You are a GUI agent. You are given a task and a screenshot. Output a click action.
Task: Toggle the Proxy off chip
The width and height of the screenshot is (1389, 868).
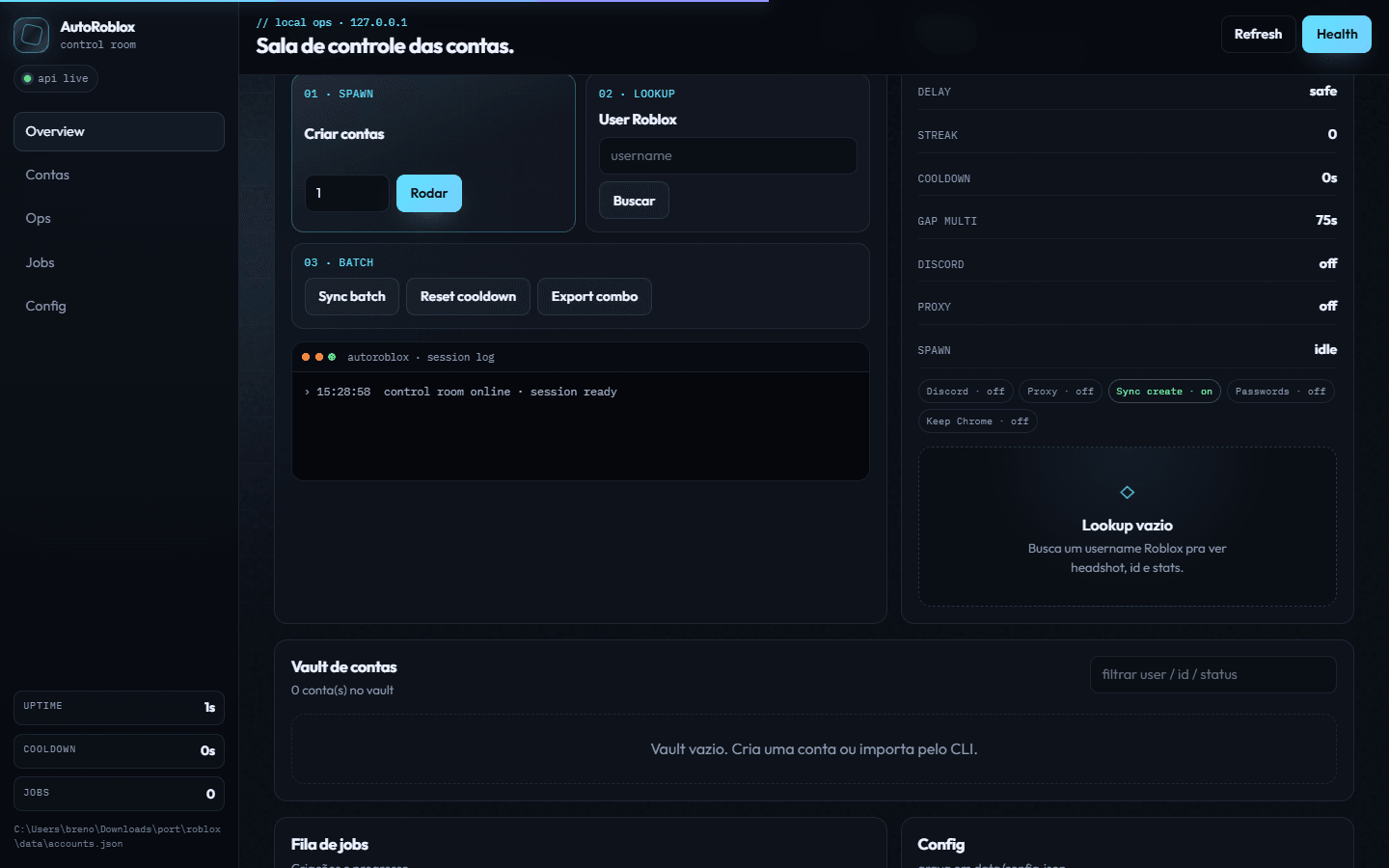pyautogui.click(x=1060, y=392)
